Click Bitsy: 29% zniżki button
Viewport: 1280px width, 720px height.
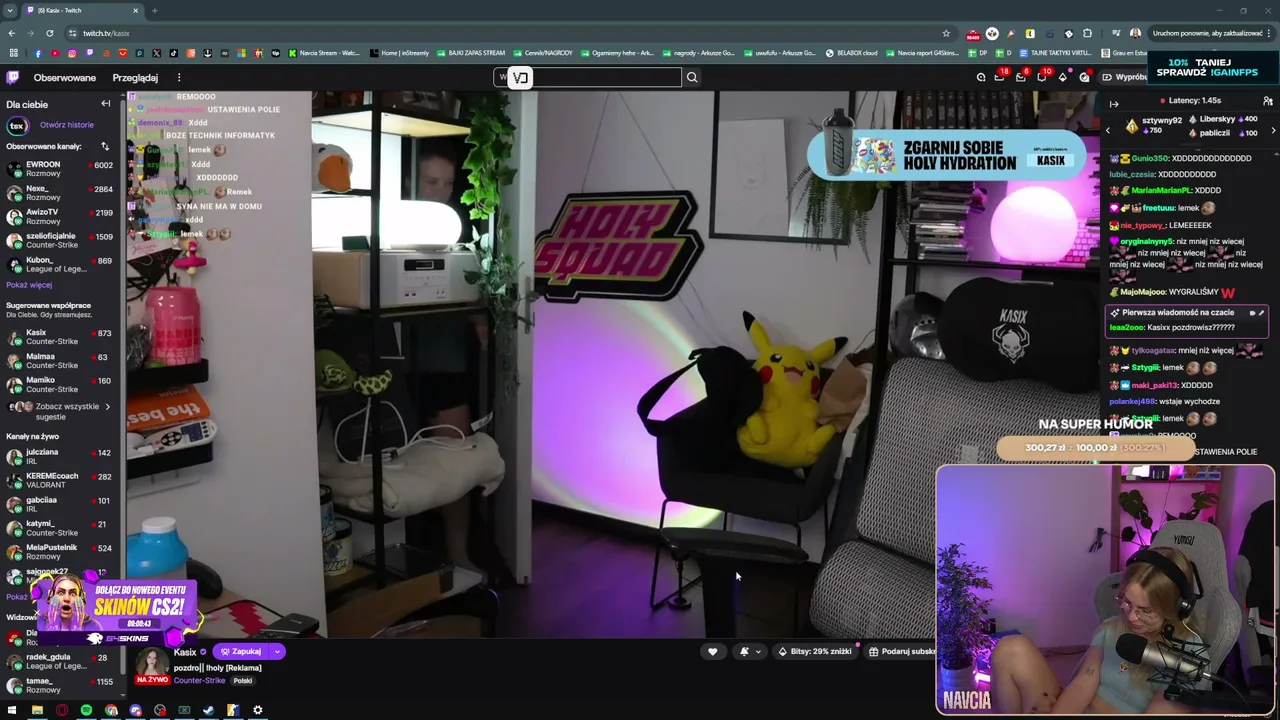point(815,651)
